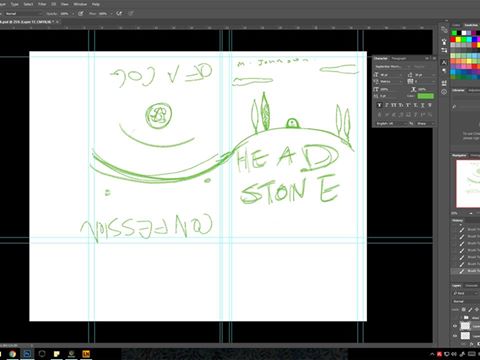The height and width of the screenshot is (360, 480).
Task: Enable airbrush build-up icon next to Flow
Action: (119, 14)
